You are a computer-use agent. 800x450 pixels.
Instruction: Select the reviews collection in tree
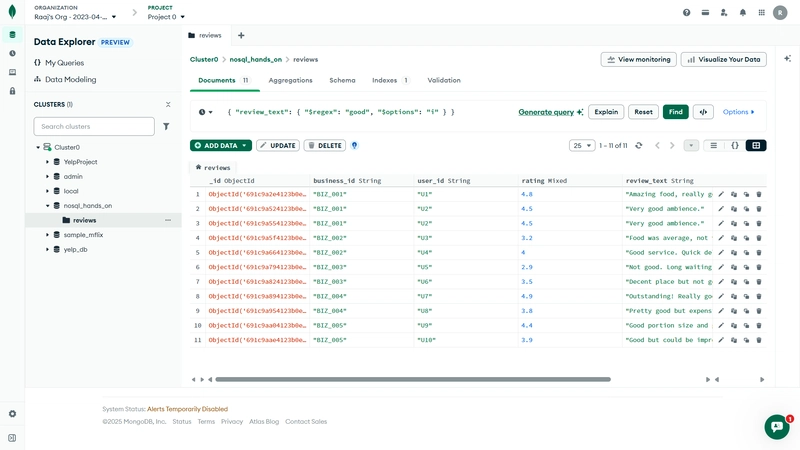point(103,220)
